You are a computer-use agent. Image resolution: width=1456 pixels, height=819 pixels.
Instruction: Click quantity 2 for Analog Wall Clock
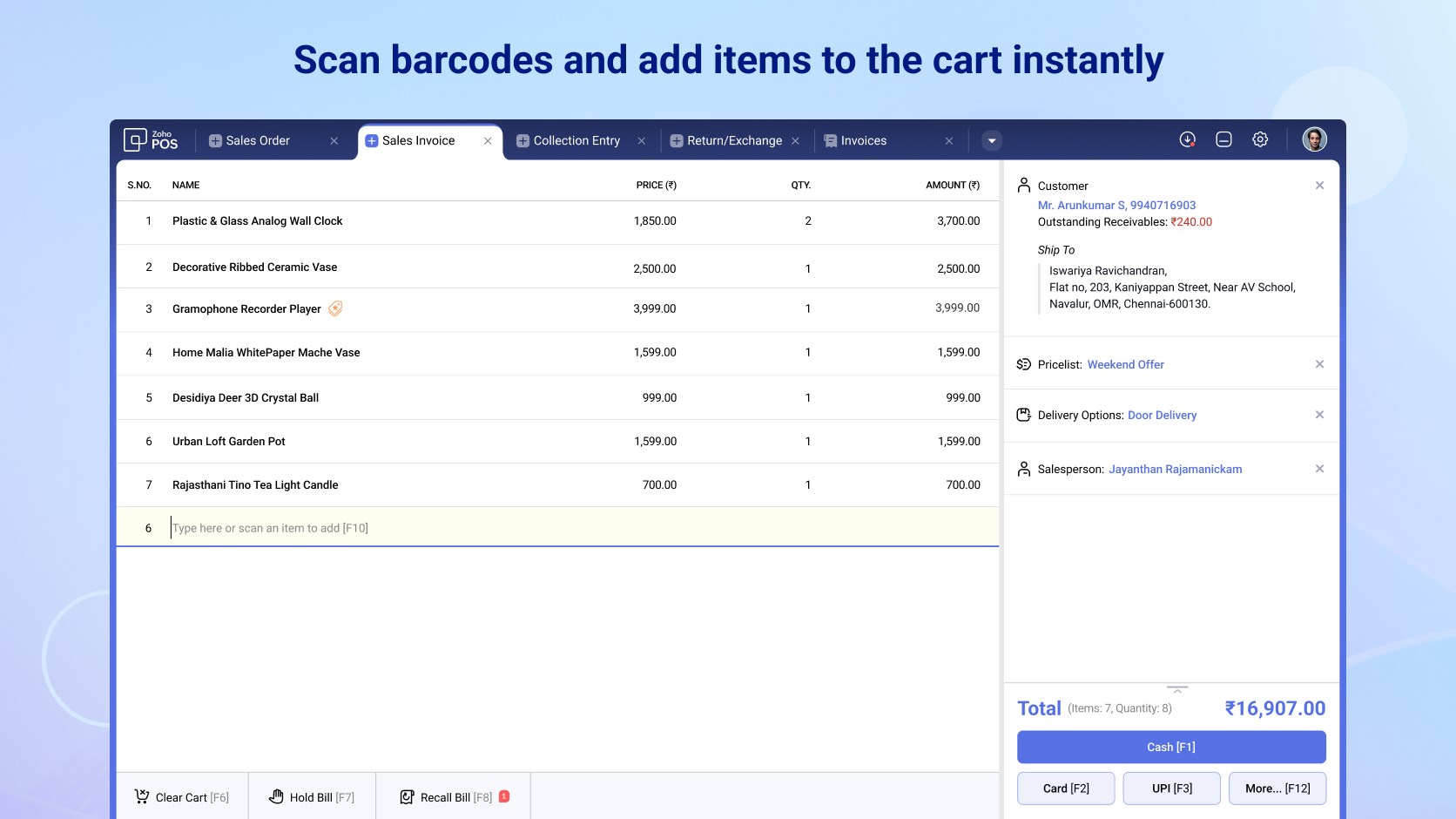[x=808, y=221]
